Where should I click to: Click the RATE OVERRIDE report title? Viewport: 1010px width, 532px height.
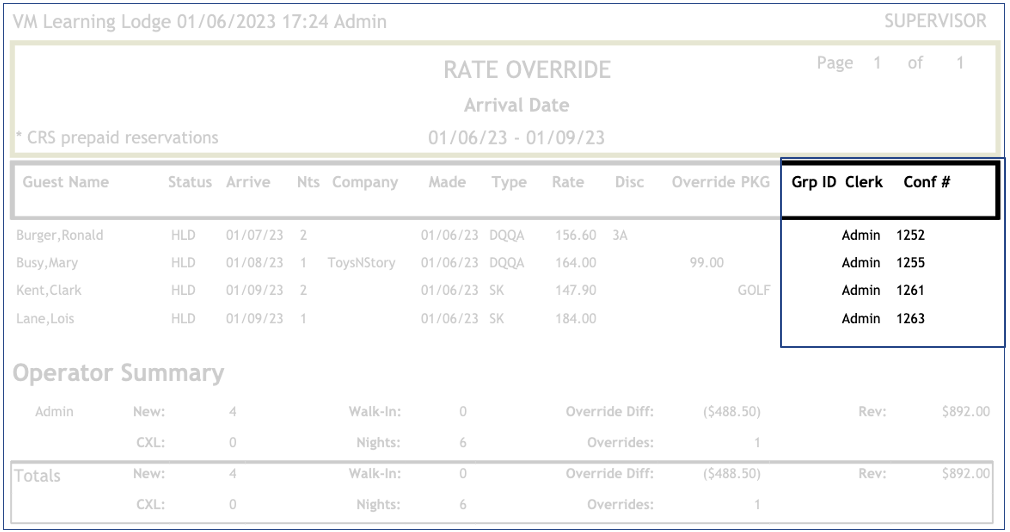(x=527, y=71)
